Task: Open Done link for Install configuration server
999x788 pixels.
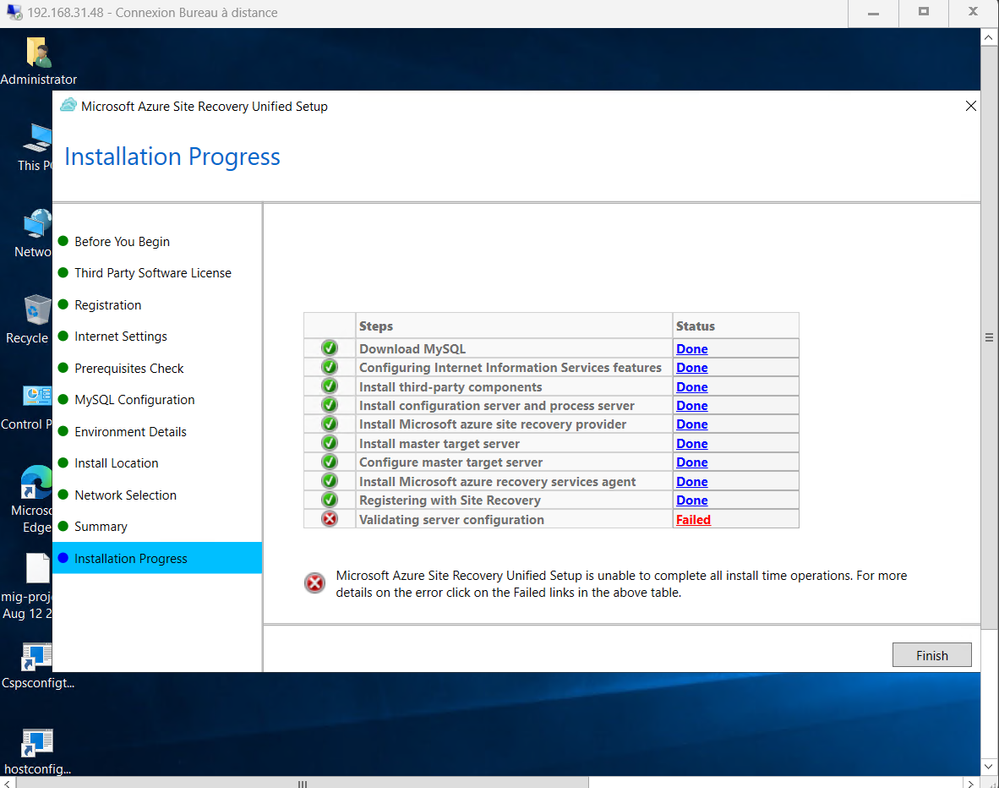Action: click(692, 406)
